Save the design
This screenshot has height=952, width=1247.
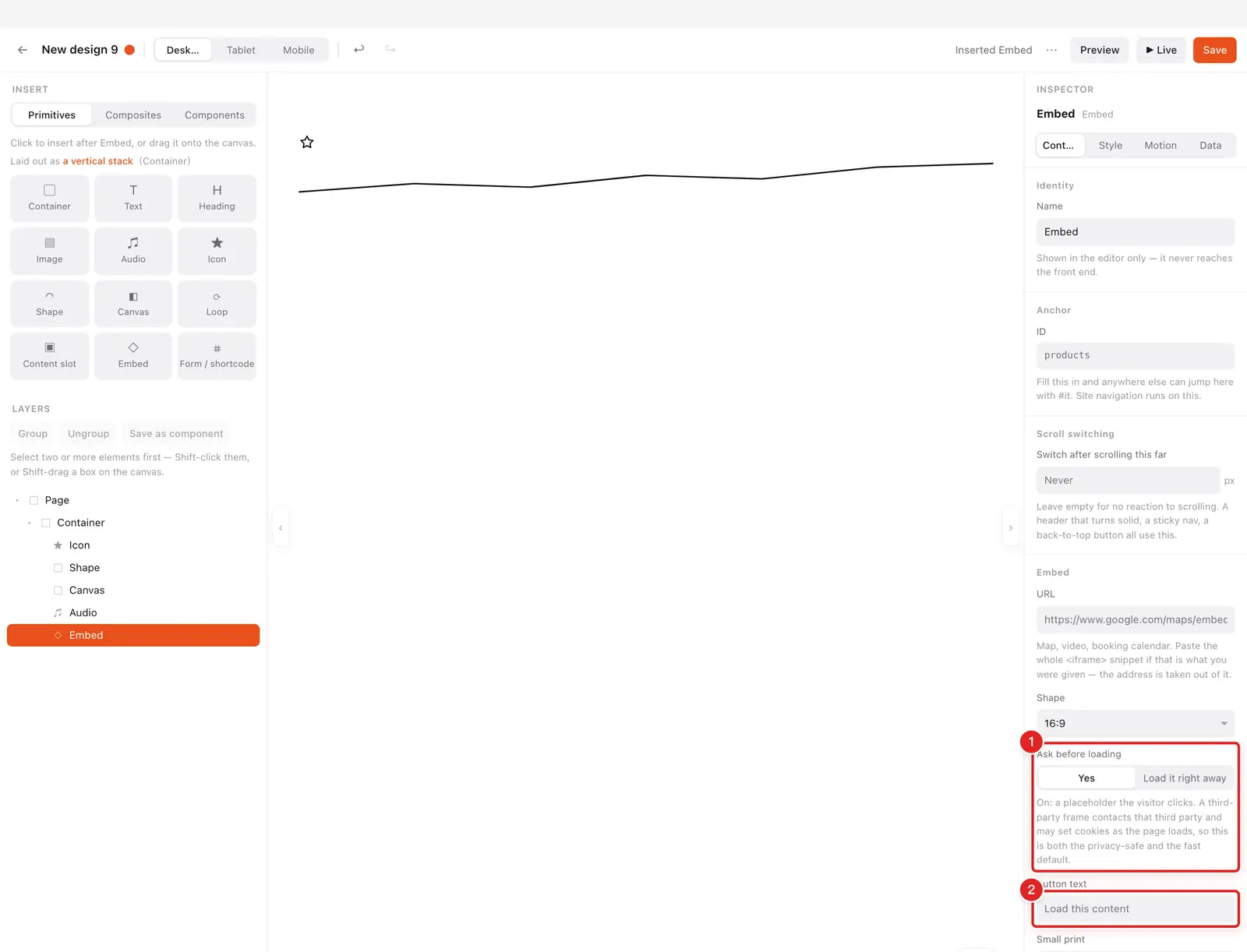(x=1214, y=50)
